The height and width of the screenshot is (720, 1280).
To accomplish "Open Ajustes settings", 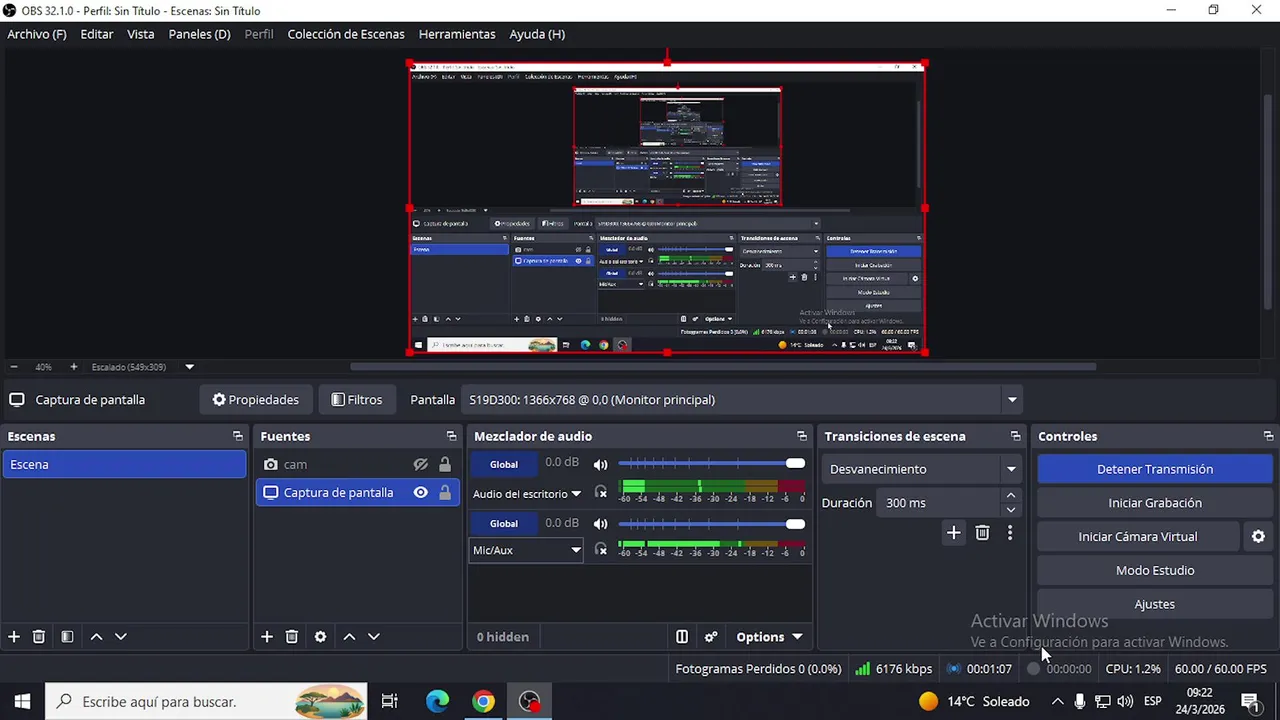I will 1155,605.
